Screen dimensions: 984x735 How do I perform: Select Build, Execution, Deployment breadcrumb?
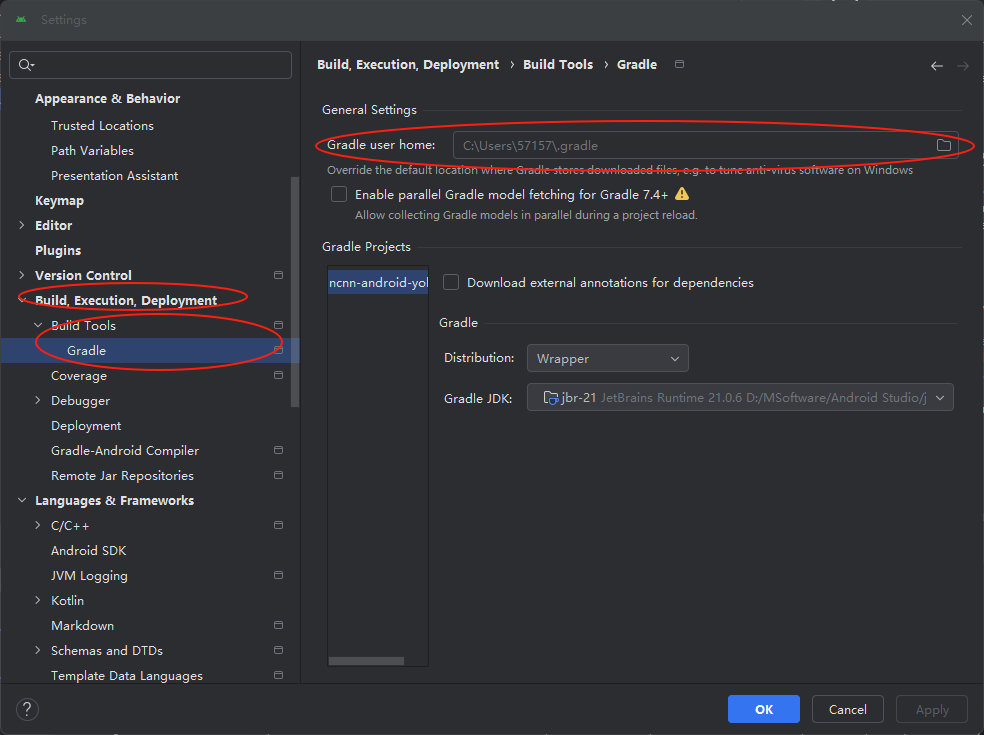point(408,65)
